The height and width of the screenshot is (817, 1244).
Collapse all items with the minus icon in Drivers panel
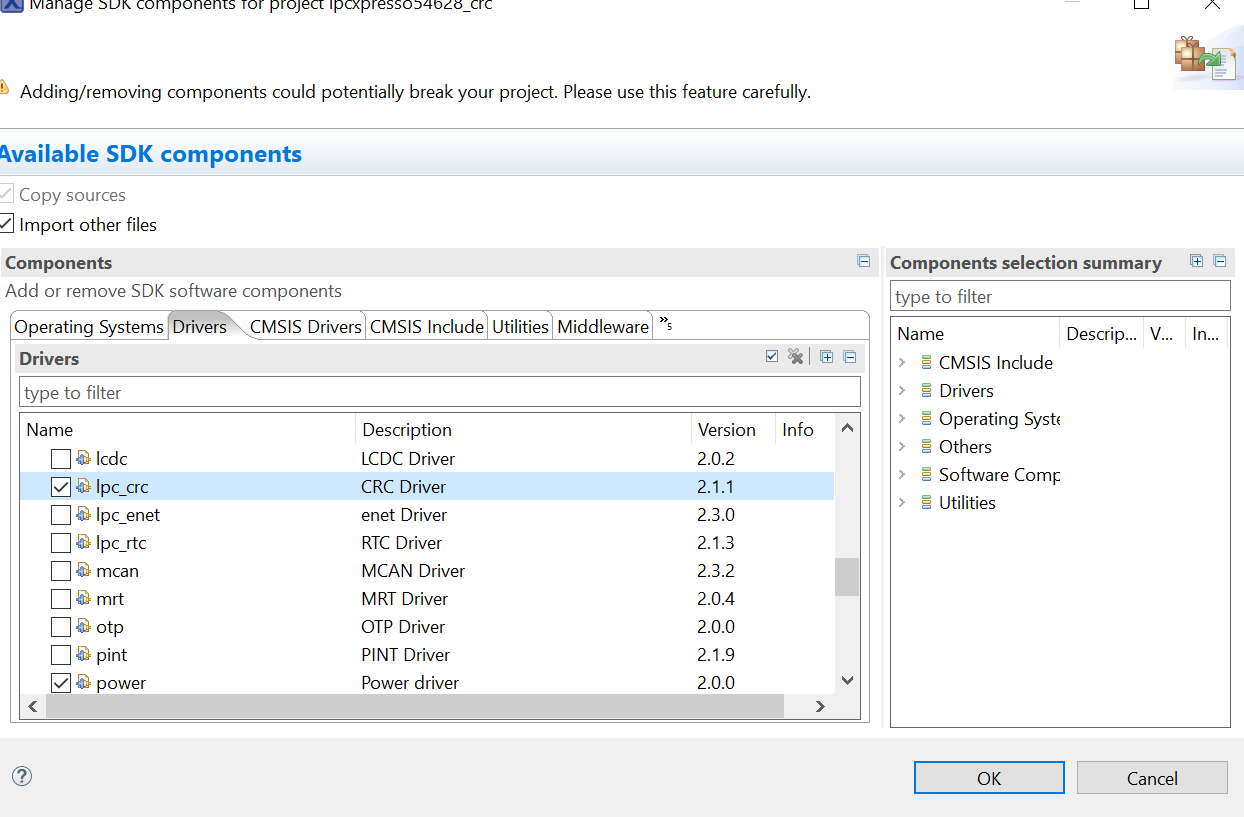tap(850, 356)
